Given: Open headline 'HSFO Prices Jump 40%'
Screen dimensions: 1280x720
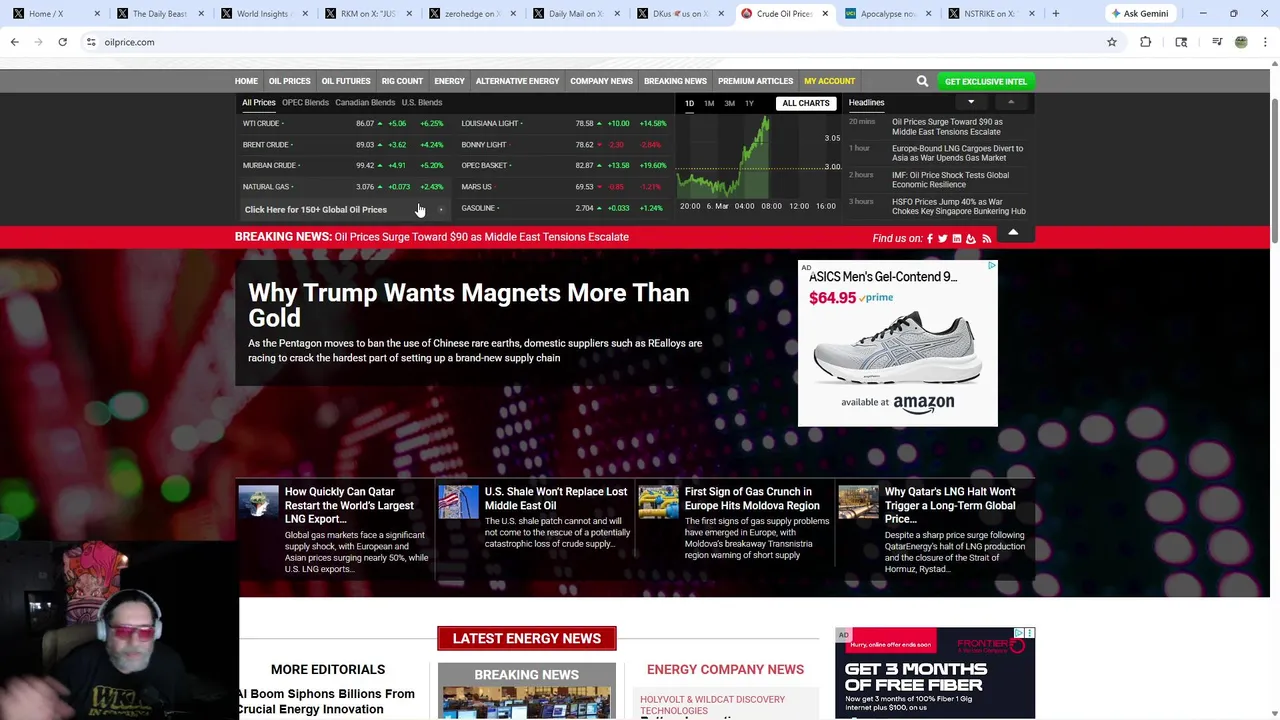Looking at the screenshot, I should click(958, 206).
